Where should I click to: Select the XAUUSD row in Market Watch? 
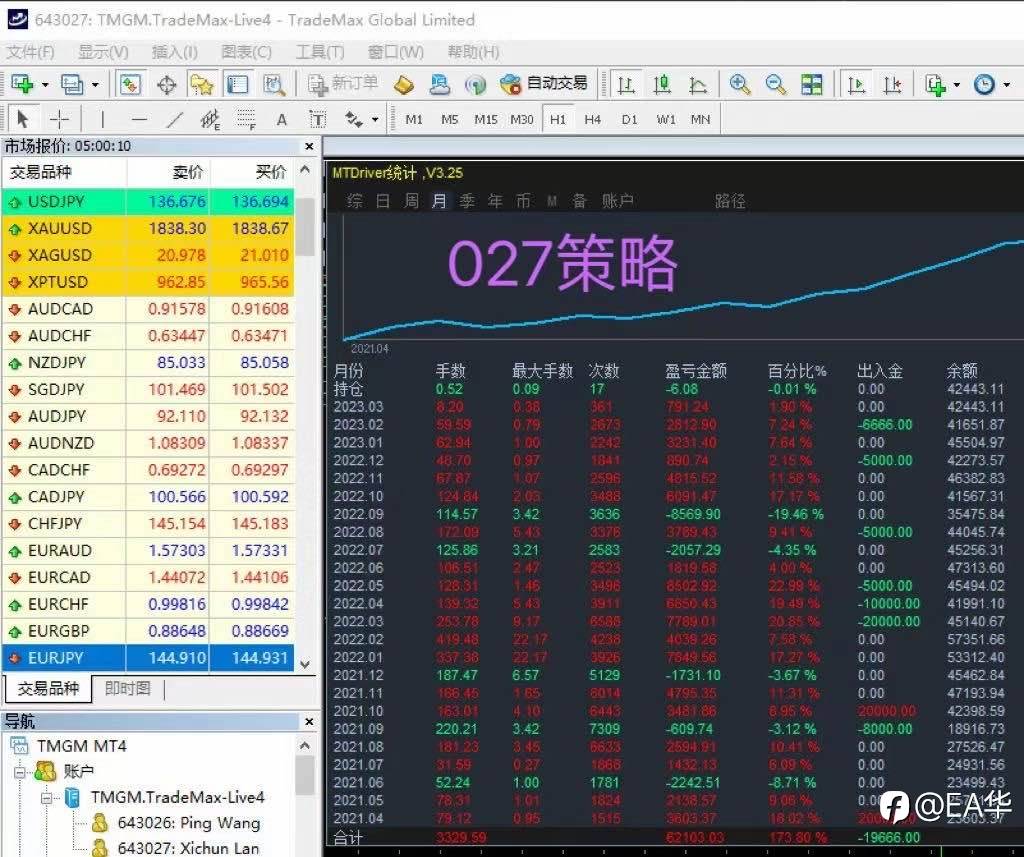(149, 229)
